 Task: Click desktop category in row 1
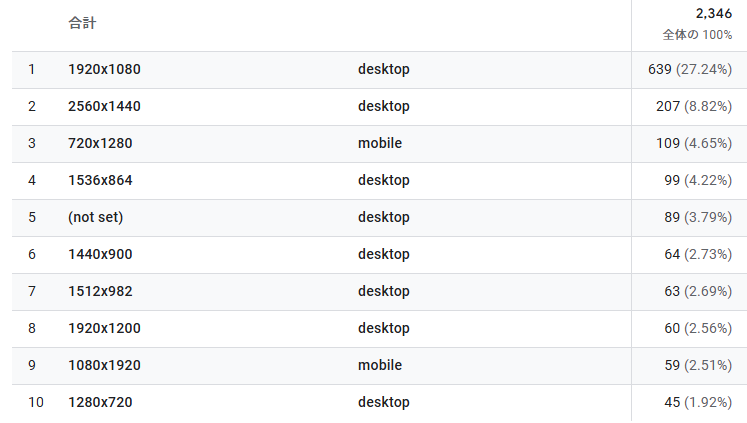click(384, 70)
